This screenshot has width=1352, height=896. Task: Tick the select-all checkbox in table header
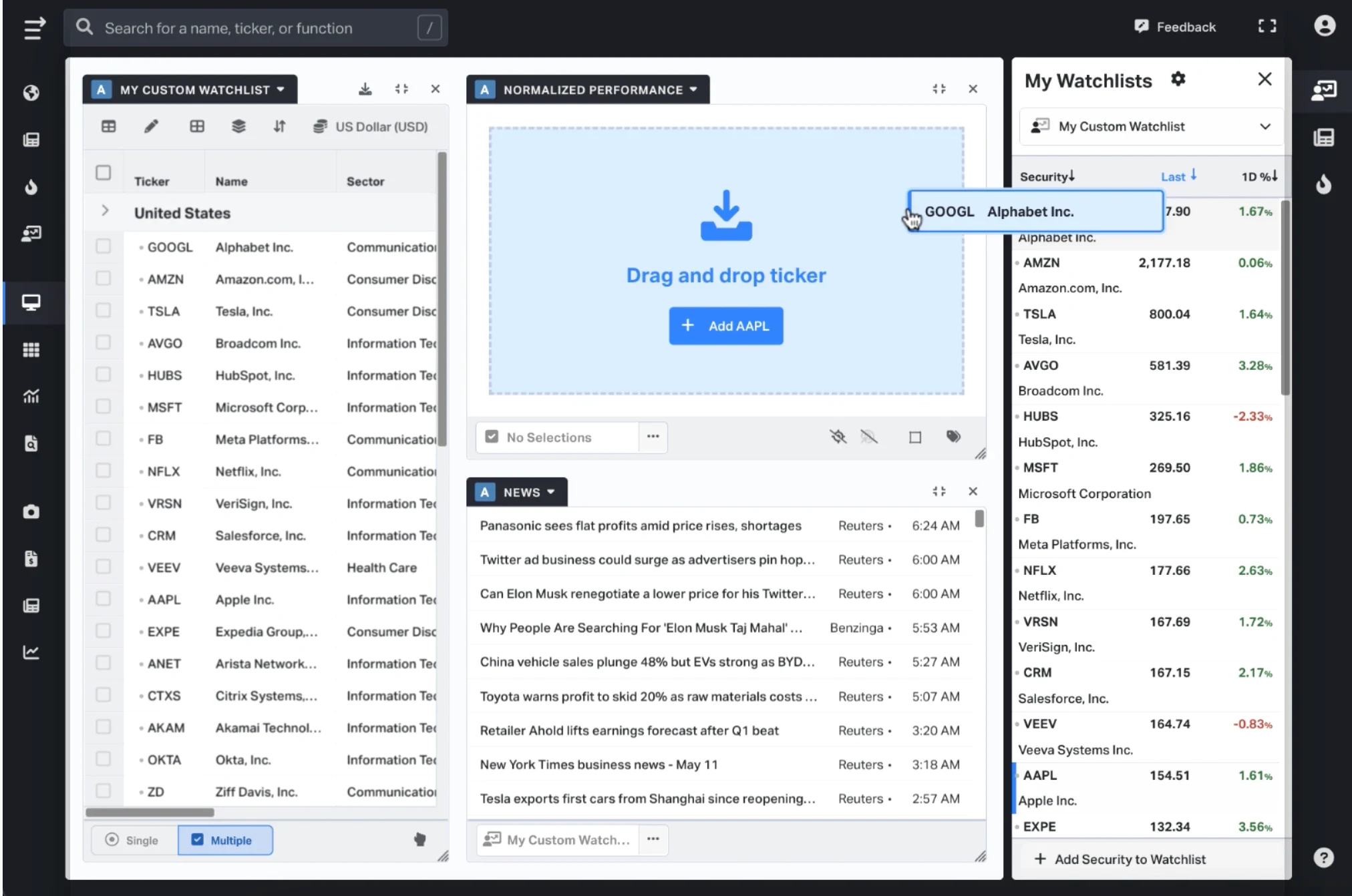click(x=103, y=173)
